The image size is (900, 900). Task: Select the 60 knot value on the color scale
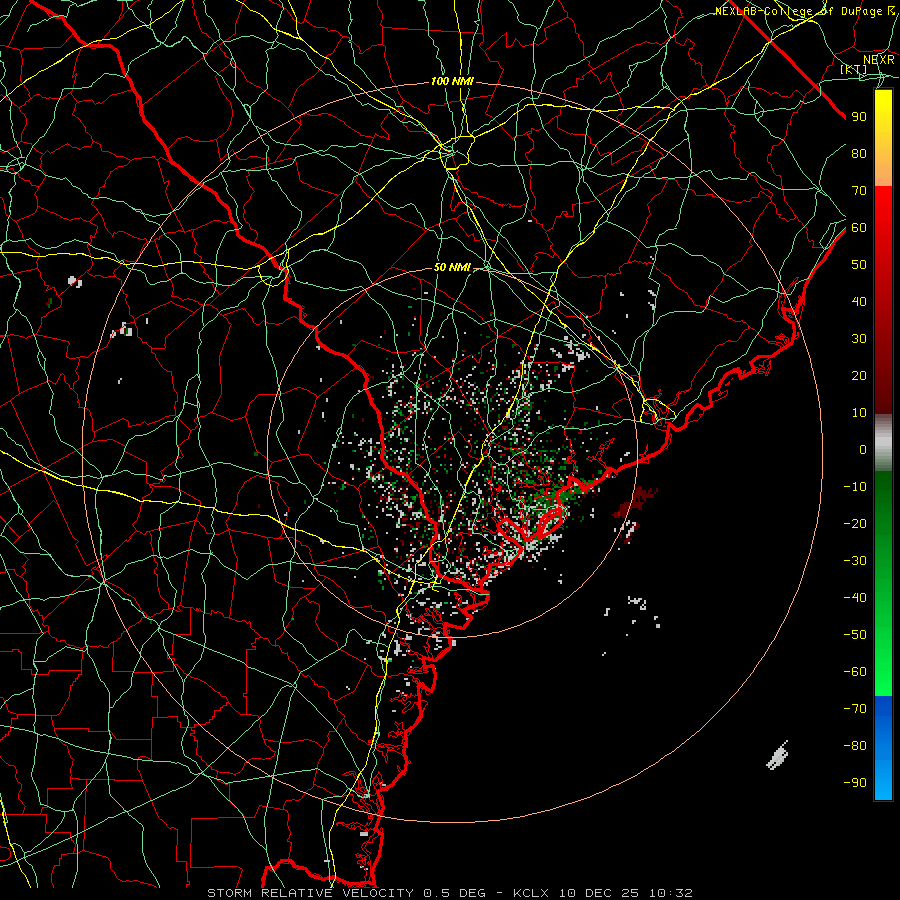pyautogui.click(x=859, y=227)
